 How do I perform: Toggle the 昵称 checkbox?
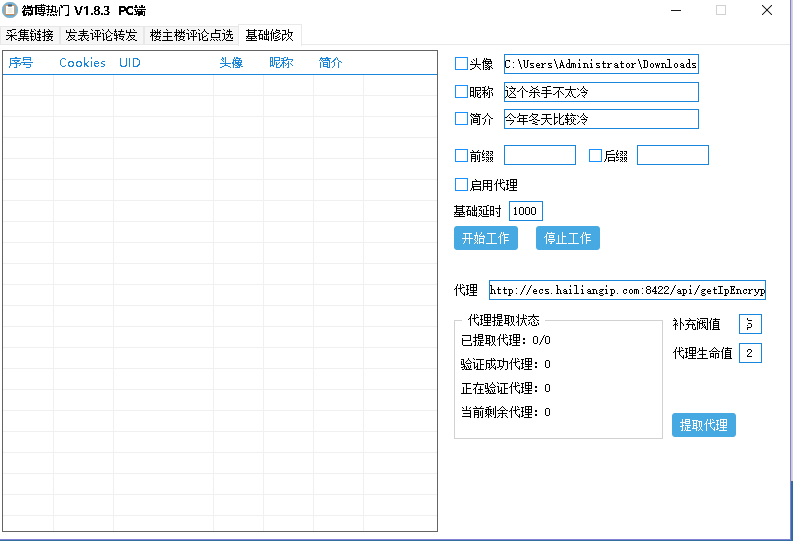point(461,92)
